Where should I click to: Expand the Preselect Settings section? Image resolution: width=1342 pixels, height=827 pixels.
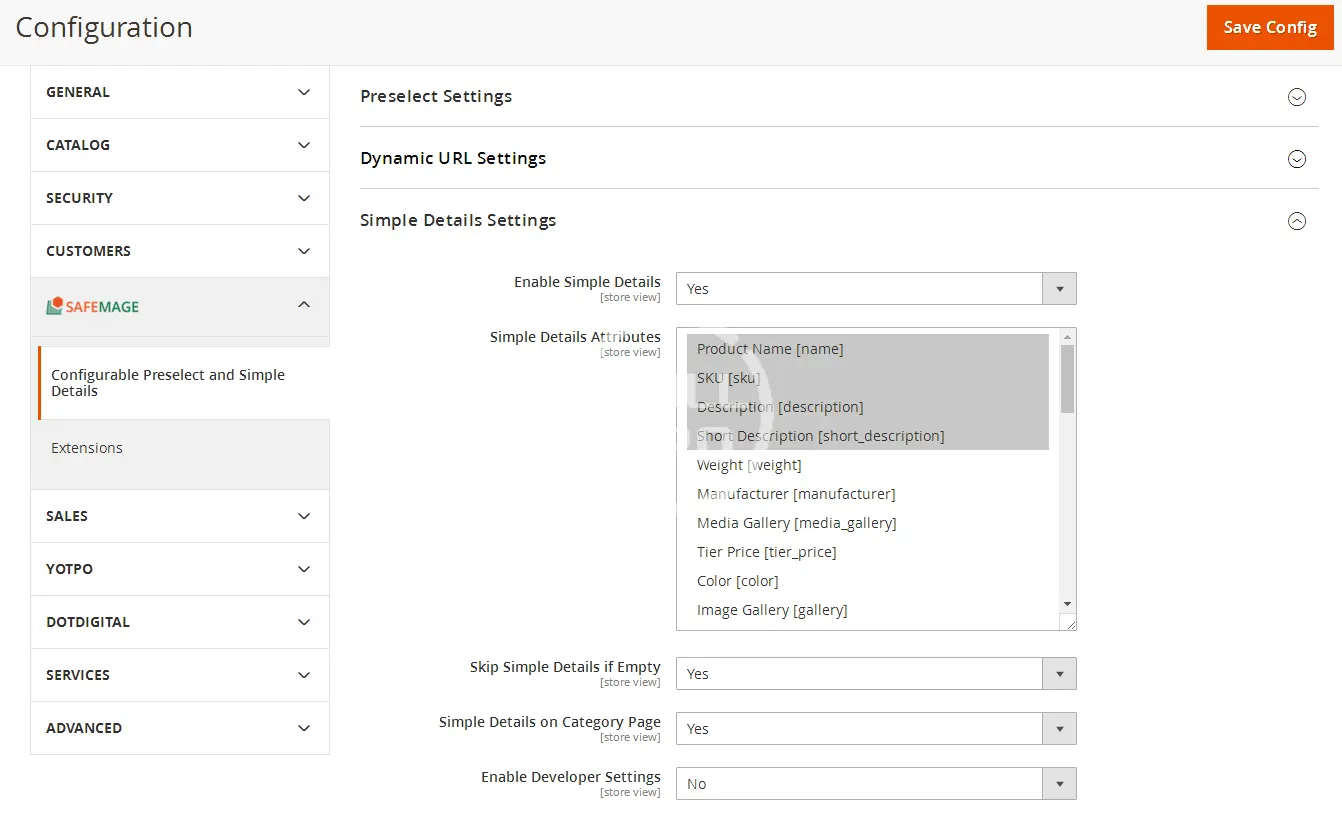point(1296,97)
